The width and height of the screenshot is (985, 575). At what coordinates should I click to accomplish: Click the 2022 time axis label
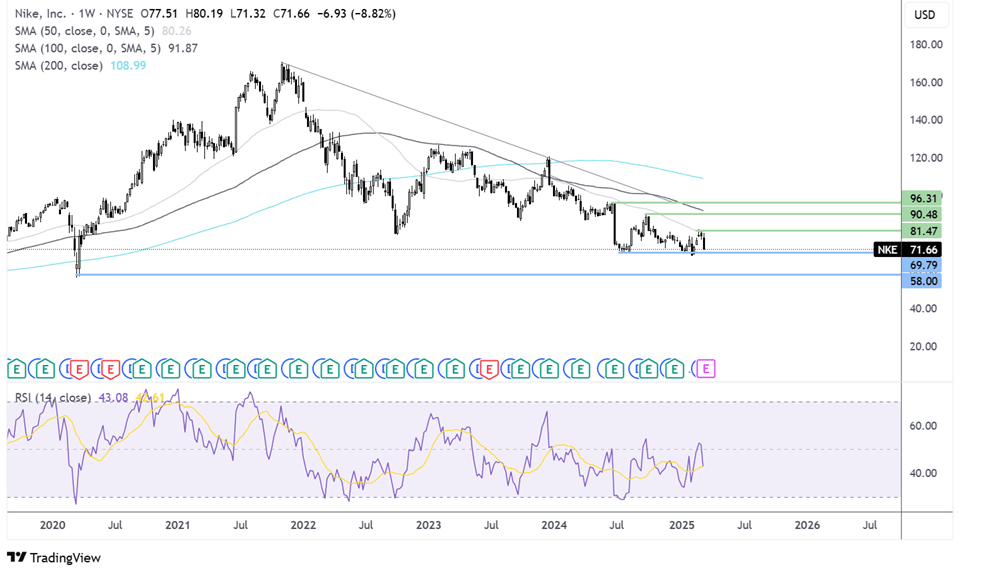(303, 525)
